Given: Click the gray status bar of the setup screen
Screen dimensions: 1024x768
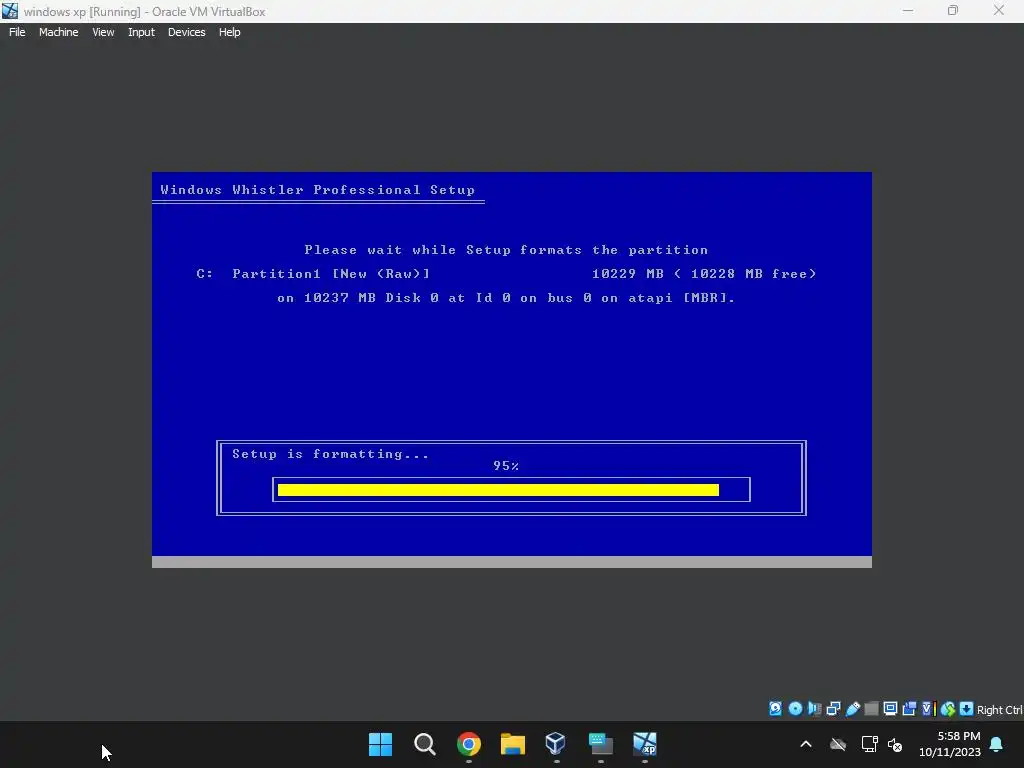Looking at the screenshot, I should click(x=511, y=562).
